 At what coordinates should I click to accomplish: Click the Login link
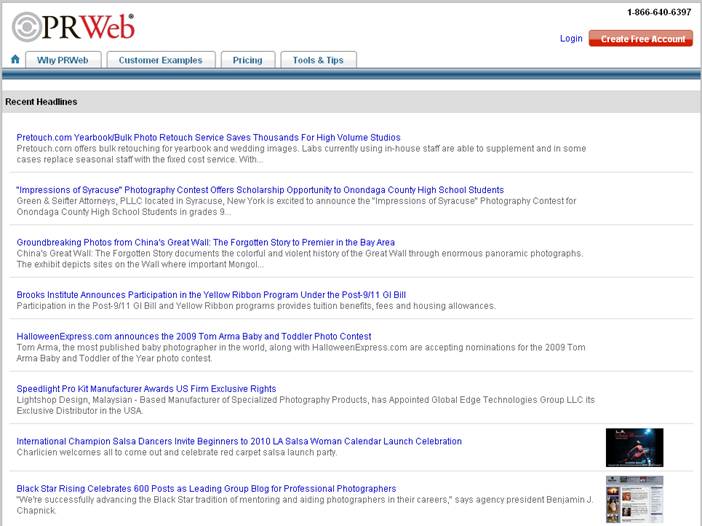pos(571,38)
